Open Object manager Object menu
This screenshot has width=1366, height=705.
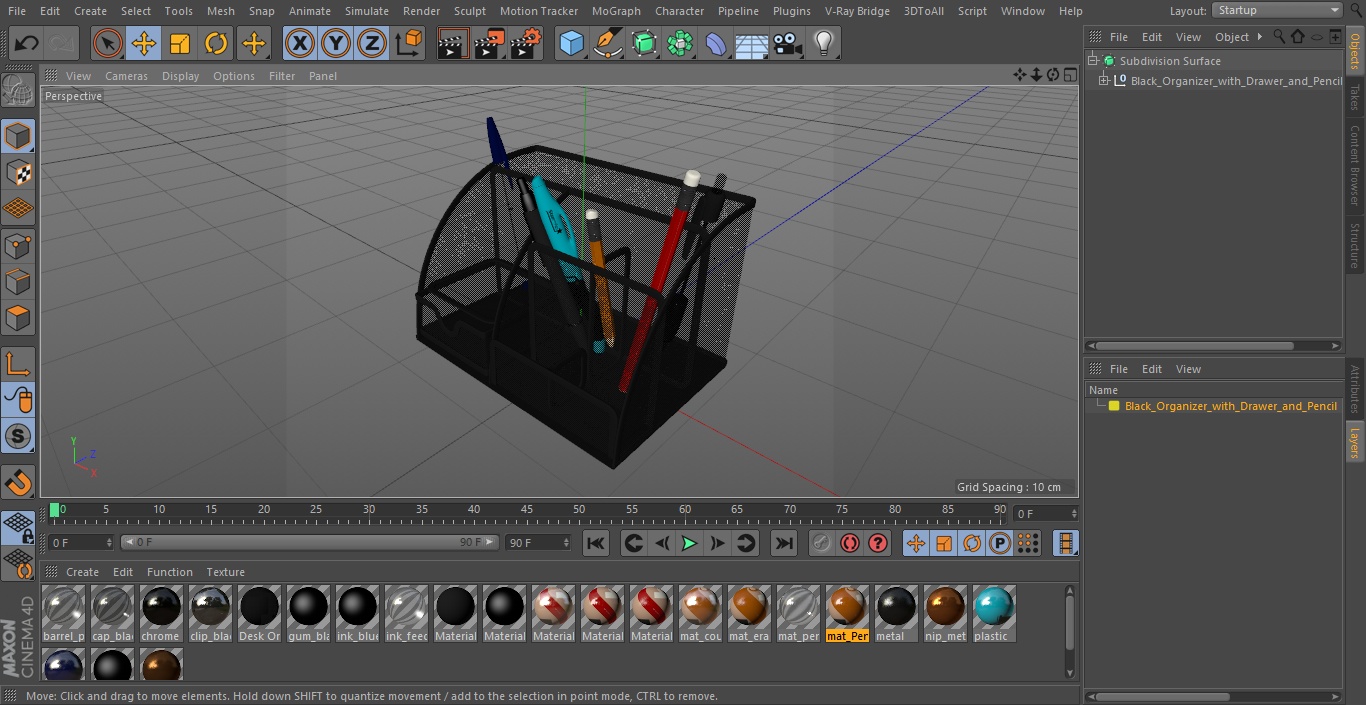pos(1232,37)
